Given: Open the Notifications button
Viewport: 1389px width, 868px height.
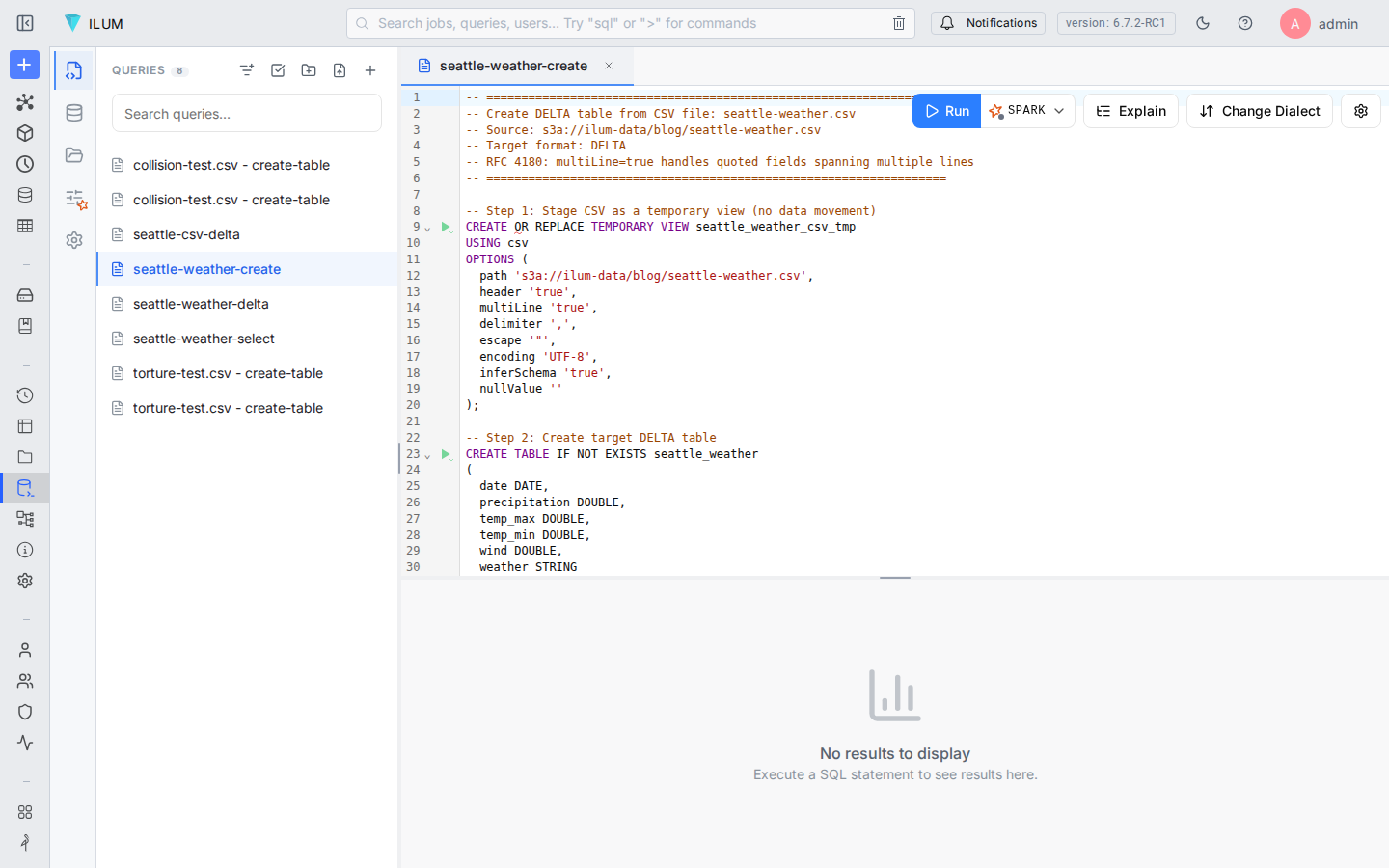Looking at the screenshot, I should (x=988, y=23).
